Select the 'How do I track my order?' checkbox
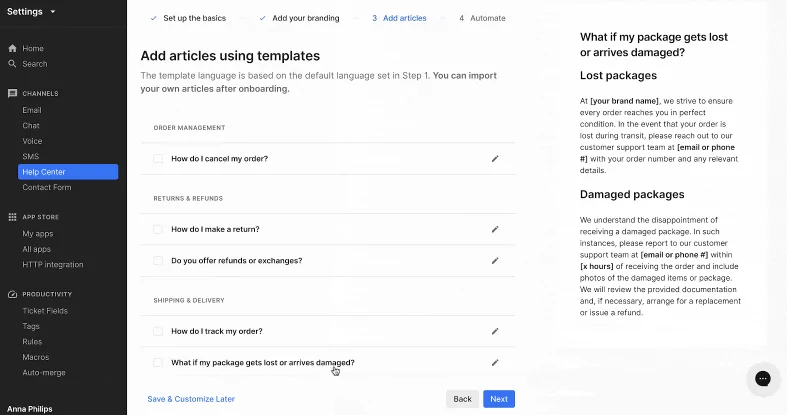787x415 pixels. coord(158,331)
